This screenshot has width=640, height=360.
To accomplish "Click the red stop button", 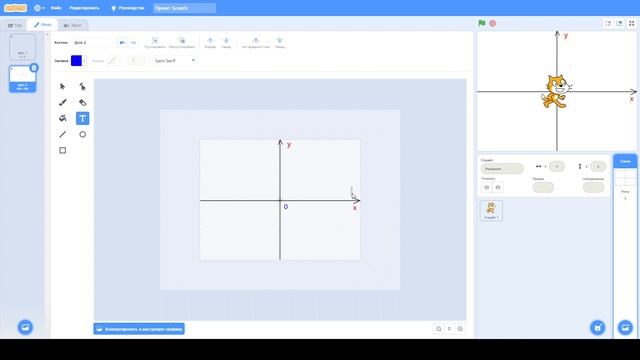I will pyautogui.click(x=493, y=23).
